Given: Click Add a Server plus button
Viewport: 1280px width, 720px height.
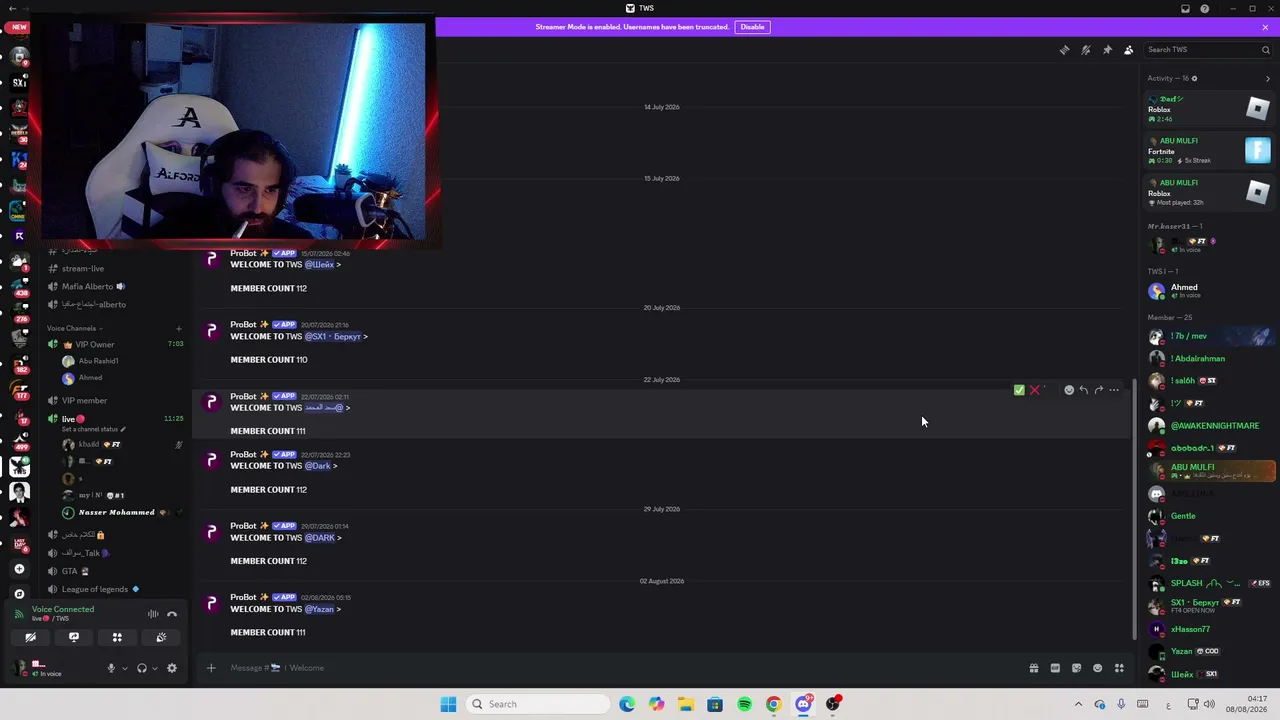Looking at the screenshot, I should (x=19, y=569).
